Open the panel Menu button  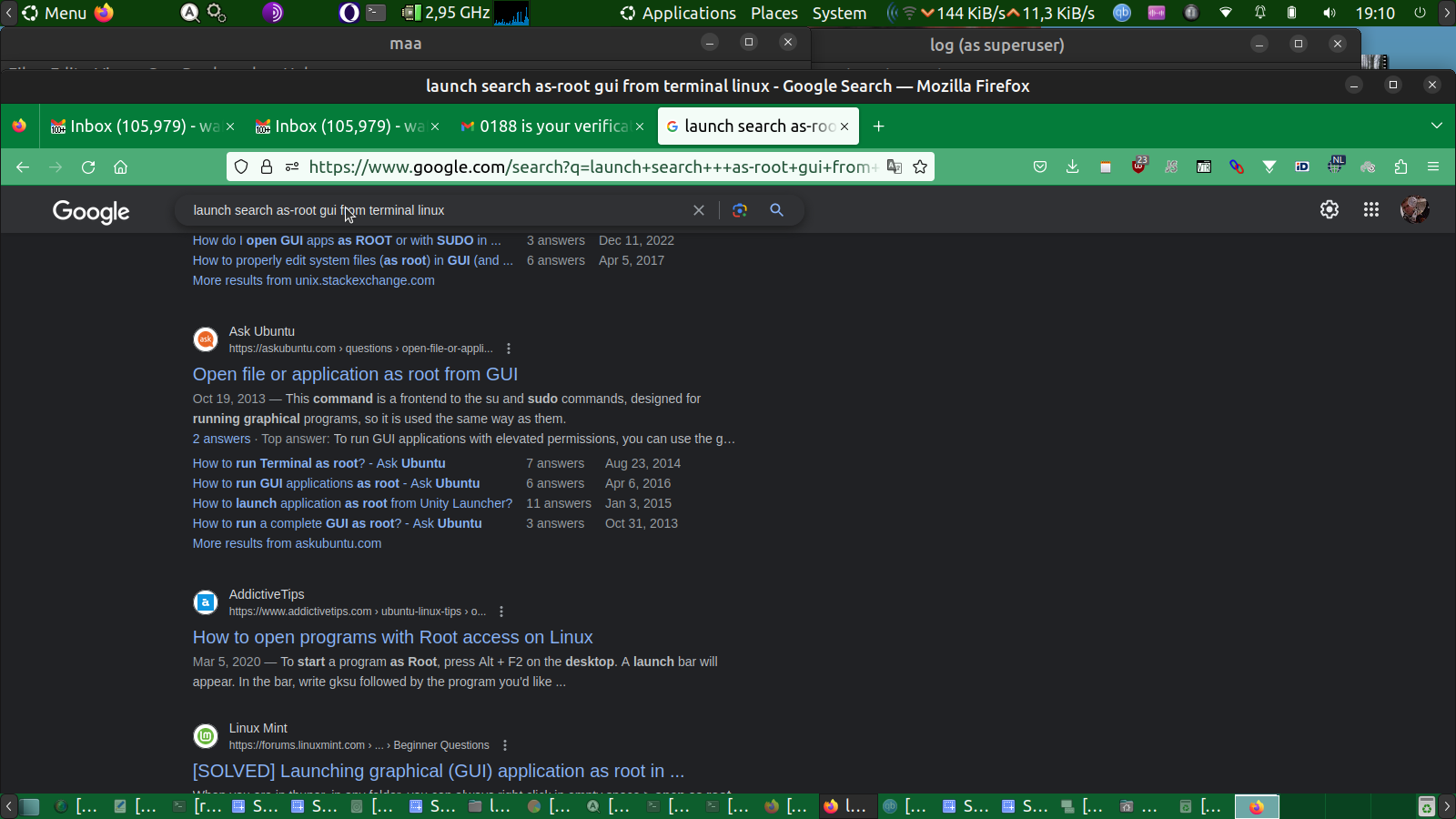pyautogui.click(x=55, y=14)
